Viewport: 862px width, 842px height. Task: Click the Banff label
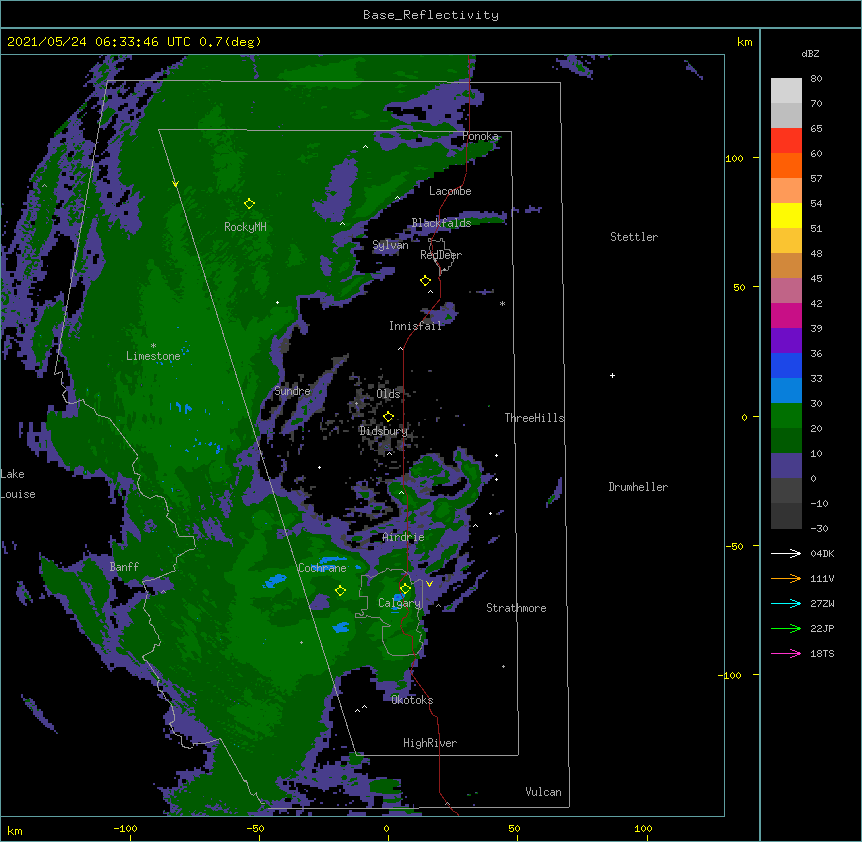[124, 567]
